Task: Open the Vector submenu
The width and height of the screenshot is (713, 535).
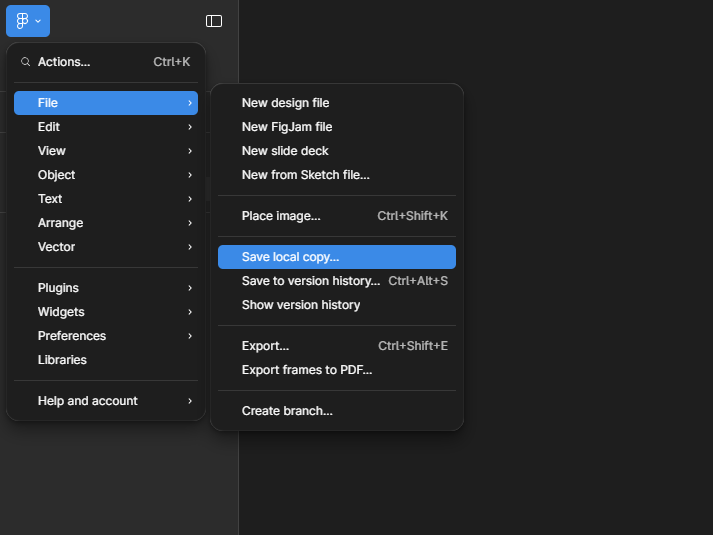Action: (106, 247)
